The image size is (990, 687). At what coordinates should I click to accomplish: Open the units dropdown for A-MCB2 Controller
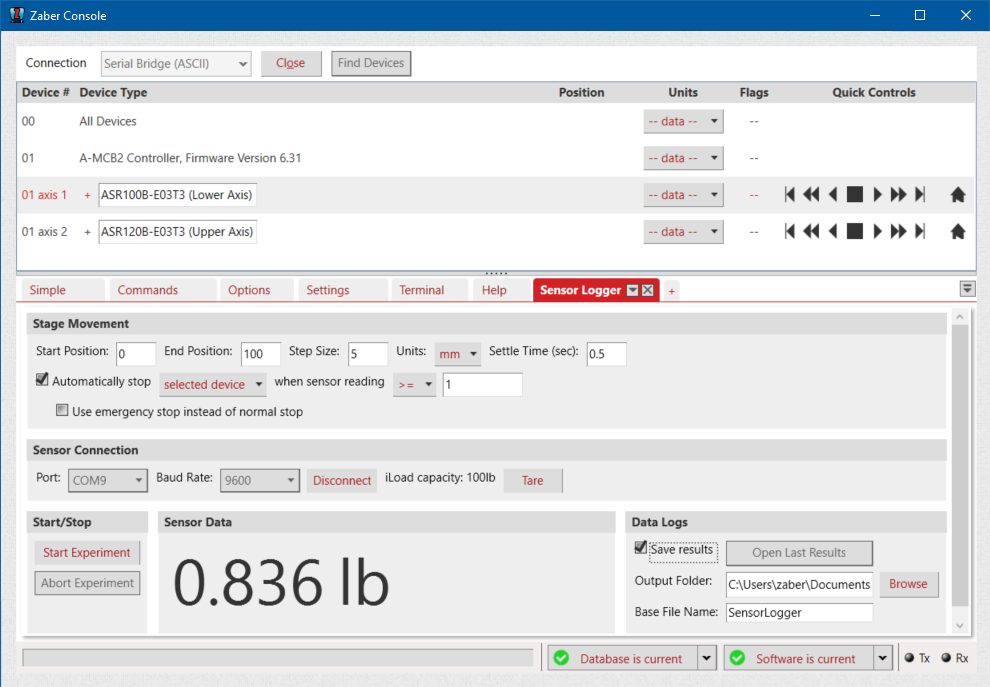(x=683, y=158)
